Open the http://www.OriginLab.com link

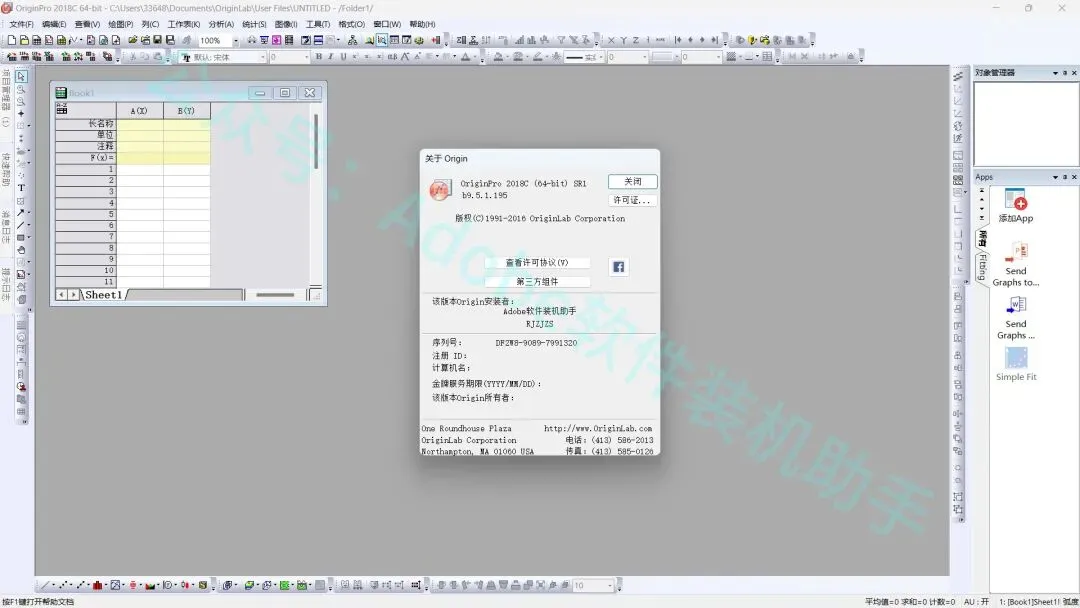(598, 428)
